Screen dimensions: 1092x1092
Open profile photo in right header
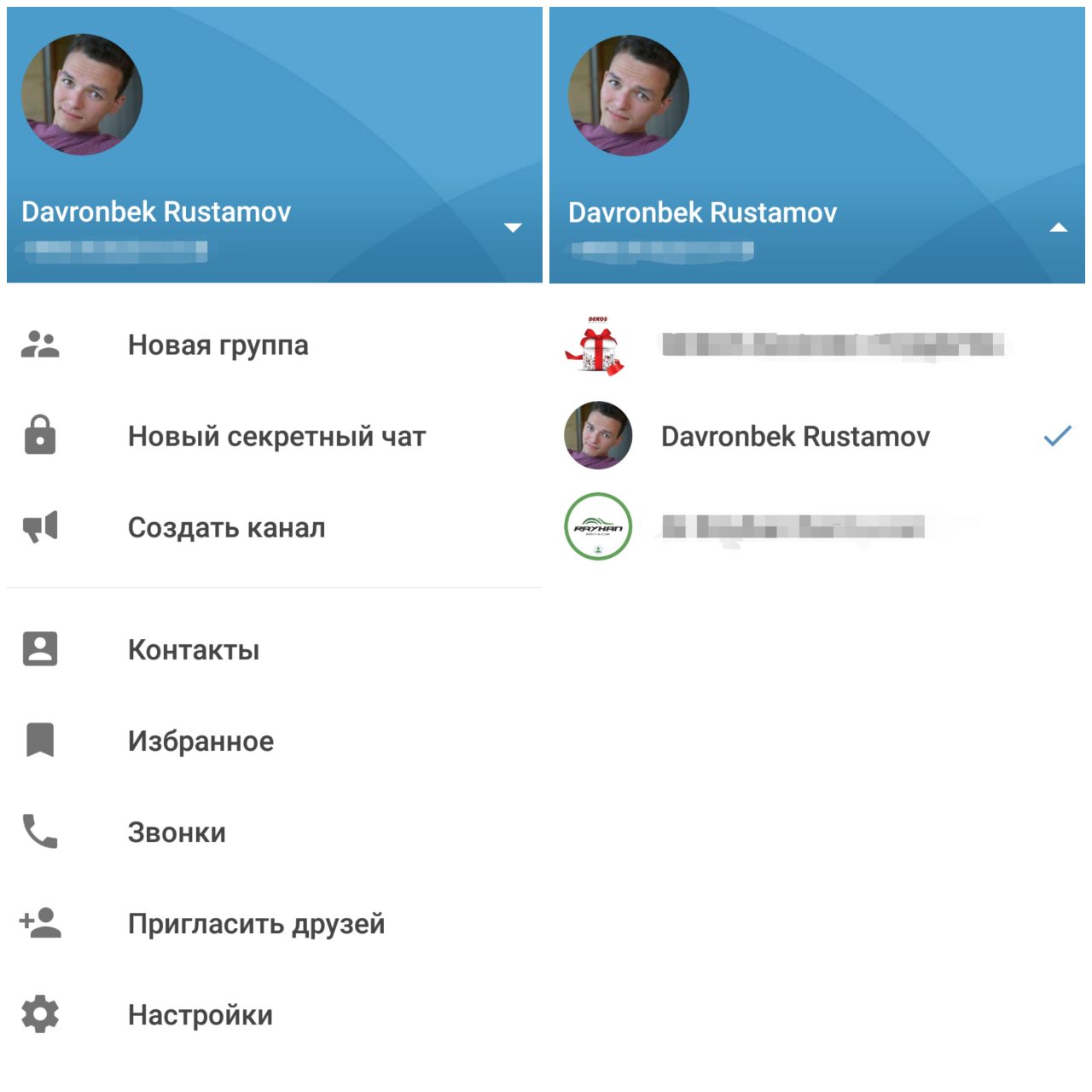click(x=629, y=96)
